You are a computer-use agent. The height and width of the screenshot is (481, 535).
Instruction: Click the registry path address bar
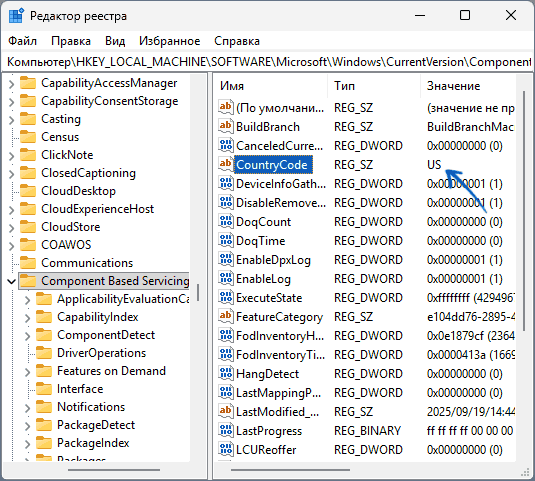pos(268,62)
